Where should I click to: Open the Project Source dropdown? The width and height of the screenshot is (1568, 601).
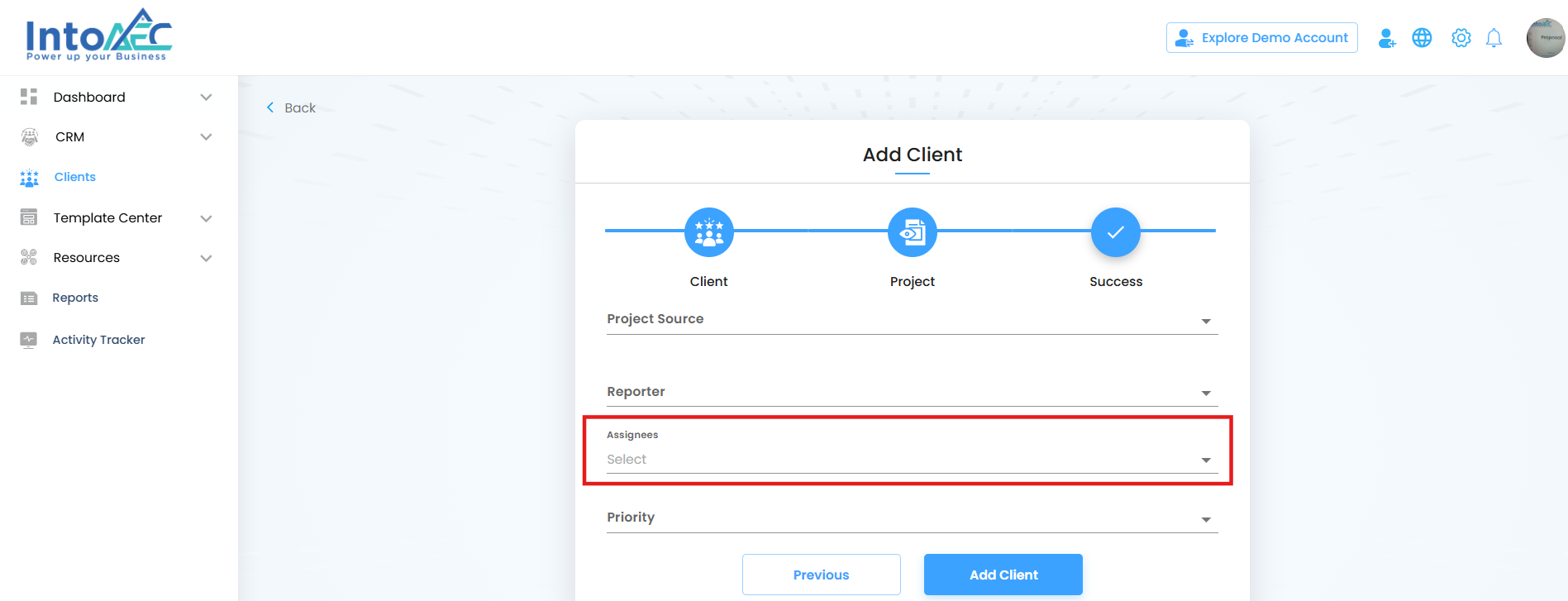(x=911, y=320)
